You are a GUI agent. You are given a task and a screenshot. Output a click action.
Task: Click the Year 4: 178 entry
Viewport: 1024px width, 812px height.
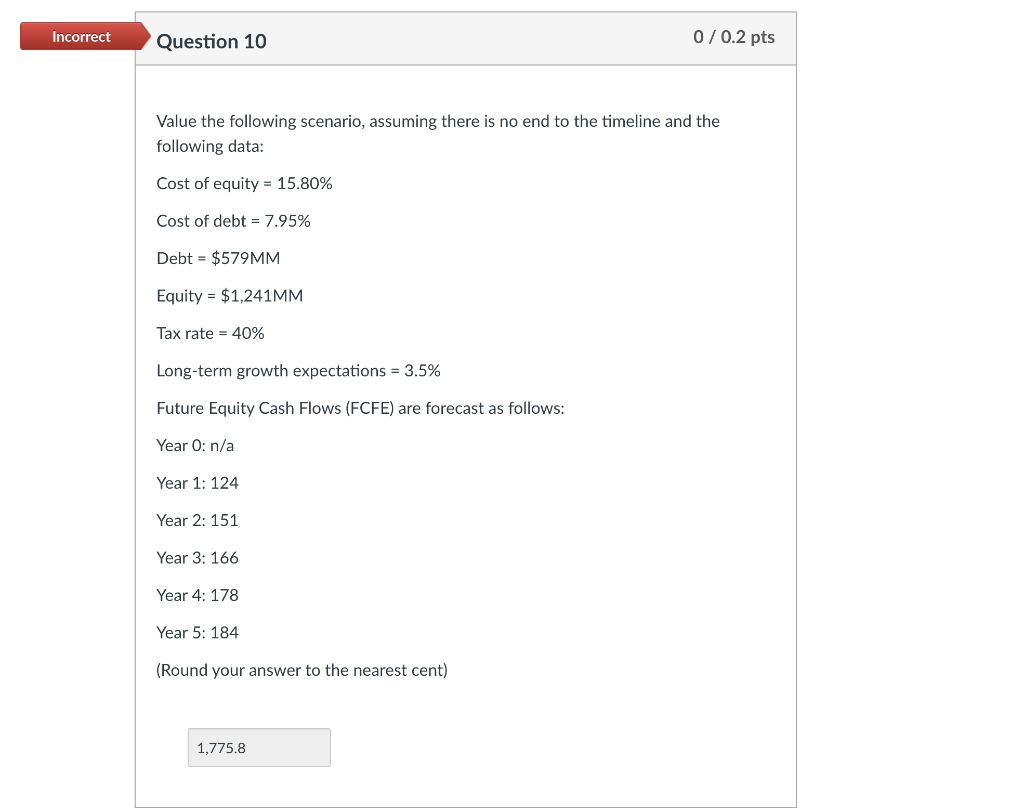[x=197, y=595]
